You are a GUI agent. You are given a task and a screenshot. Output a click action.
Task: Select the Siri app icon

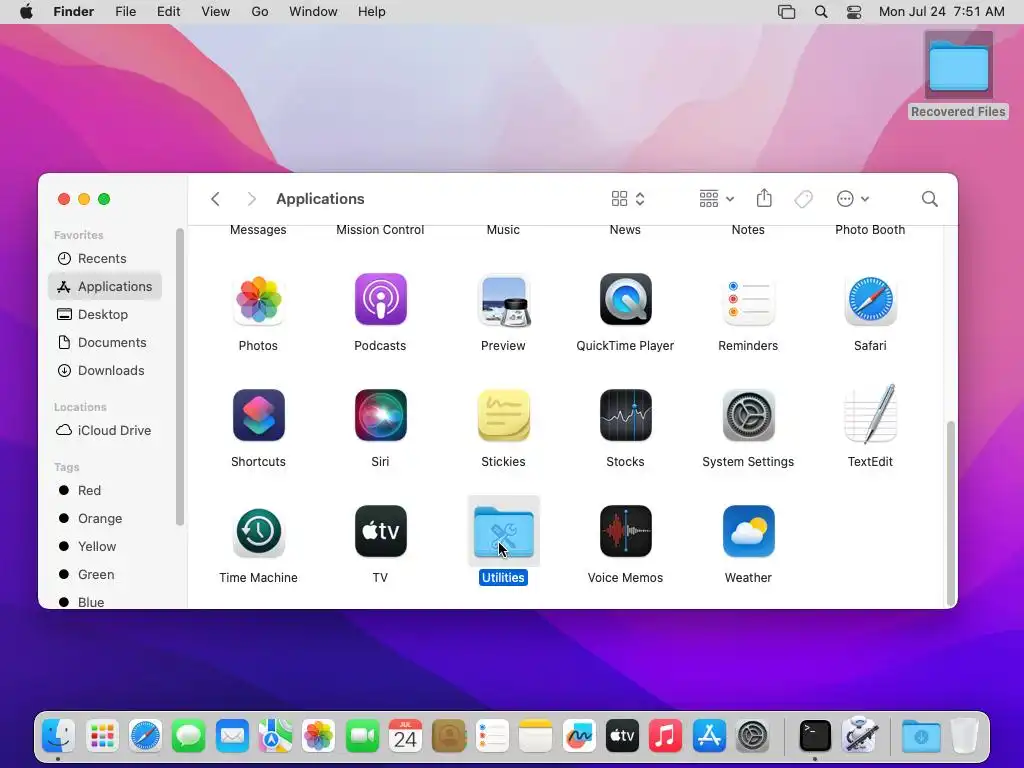380,415
